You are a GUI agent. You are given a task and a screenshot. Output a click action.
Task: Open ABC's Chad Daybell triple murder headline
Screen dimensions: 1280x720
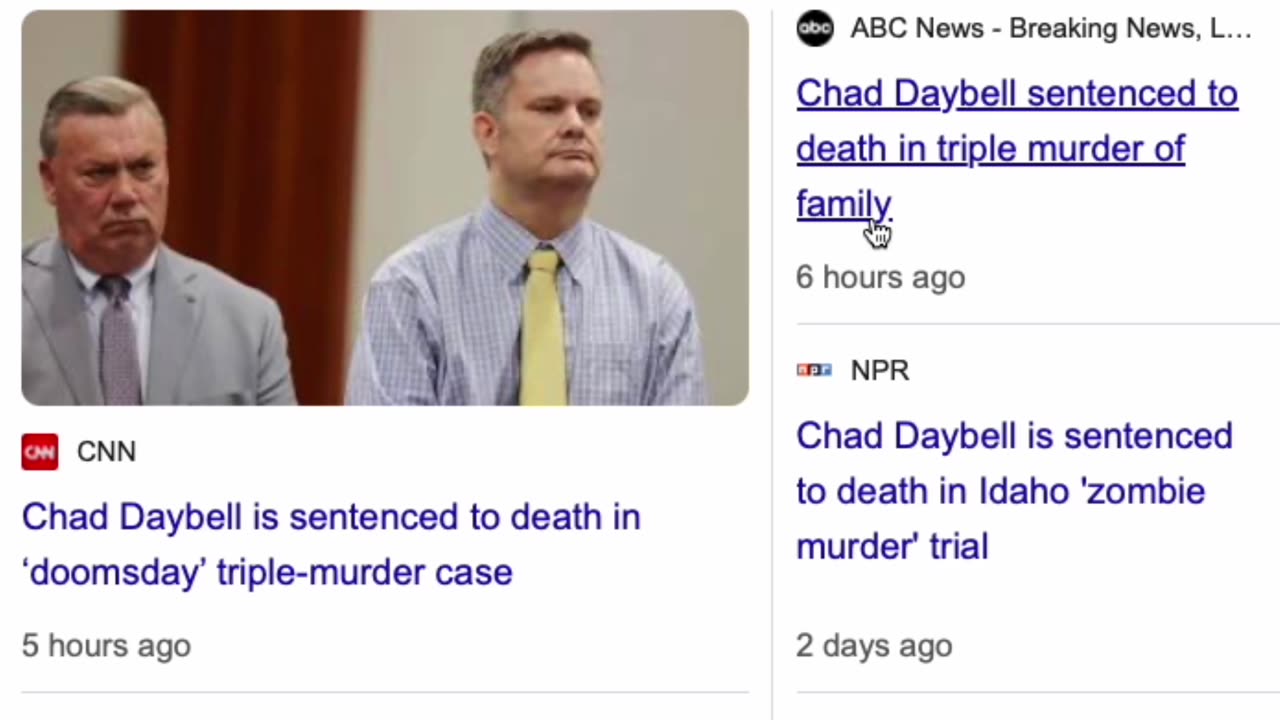coord(1016,148)
